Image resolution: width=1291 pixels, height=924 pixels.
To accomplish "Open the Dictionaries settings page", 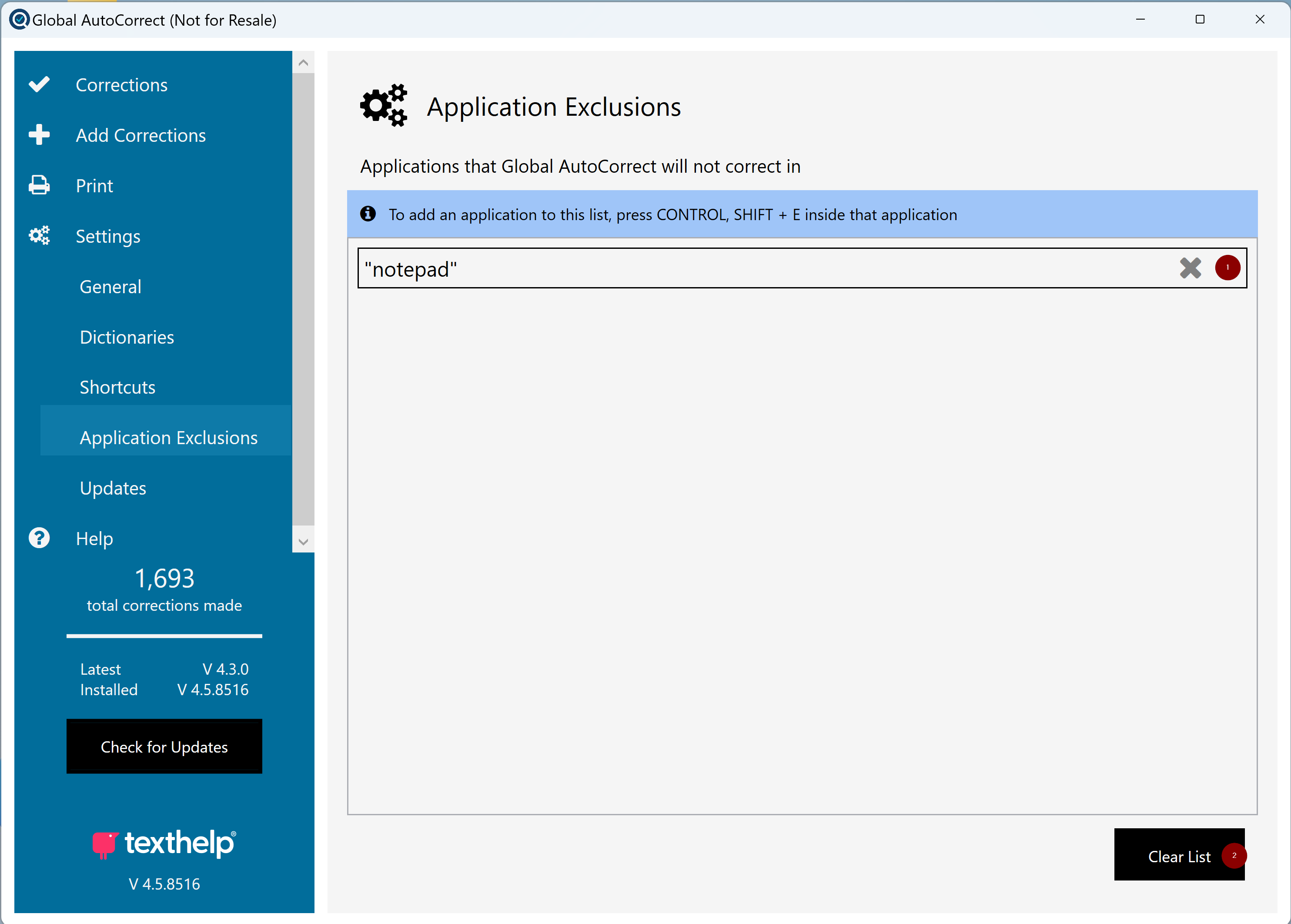I will [127, 338].
